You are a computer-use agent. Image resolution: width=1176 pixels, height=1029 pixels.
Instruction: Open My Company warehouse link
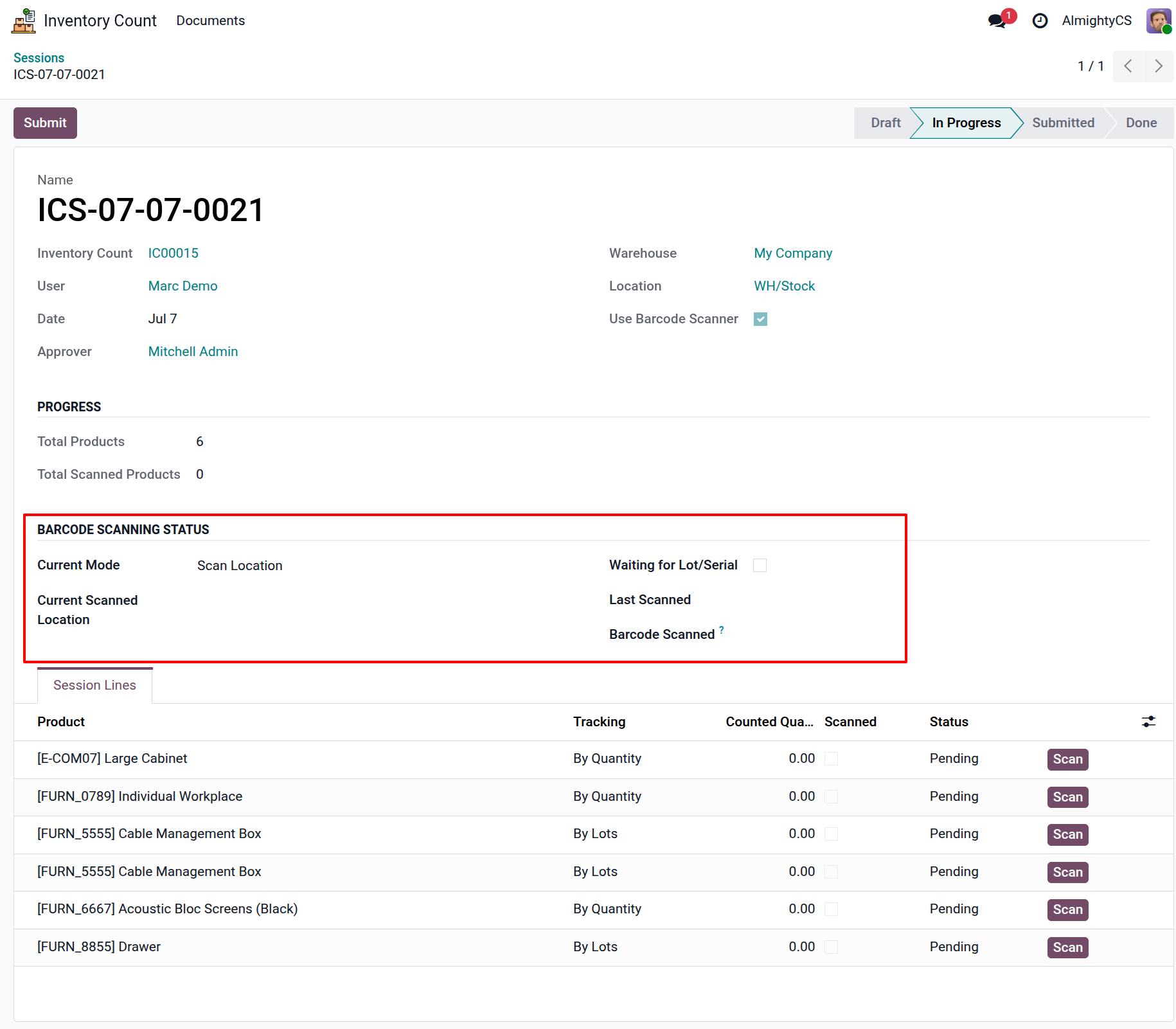click(x=793, y=253)
